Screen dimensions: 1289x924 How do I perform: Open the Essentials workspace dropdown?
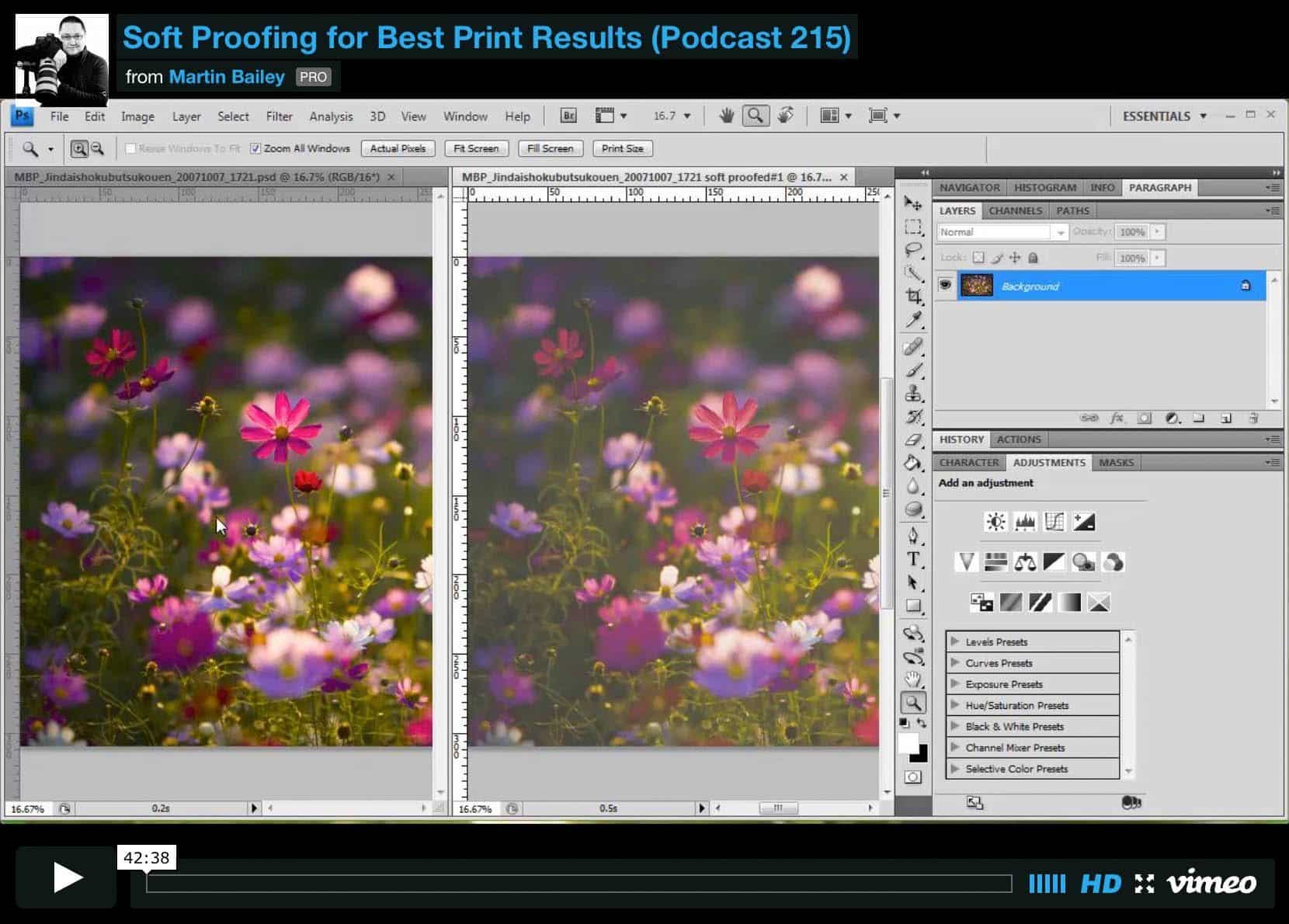(x=1164, y=116)
